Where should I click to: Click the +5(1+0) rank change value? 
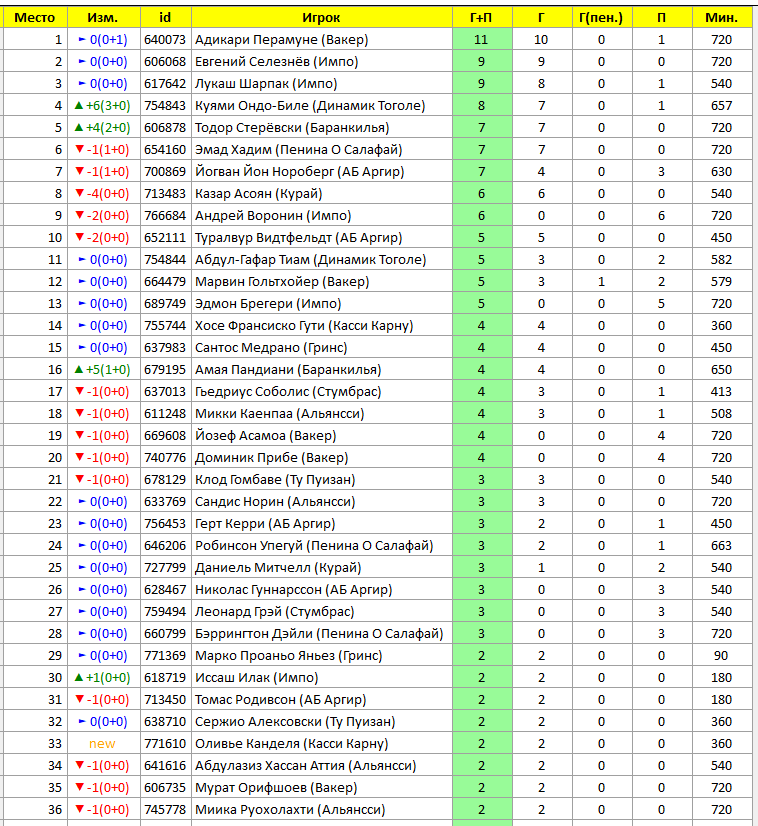click(108, 369)
